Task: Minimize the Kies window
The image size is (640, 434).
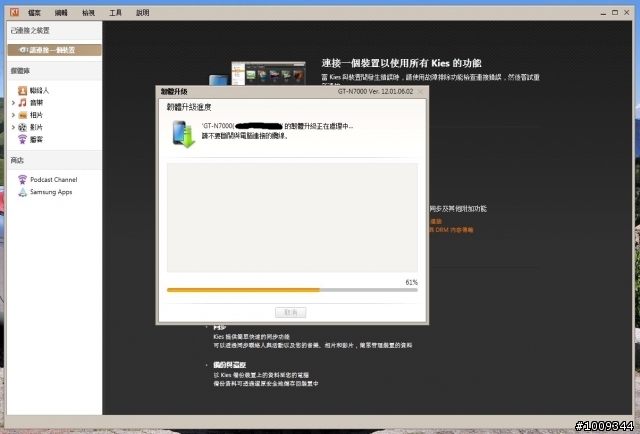Action: pos(603,13)
